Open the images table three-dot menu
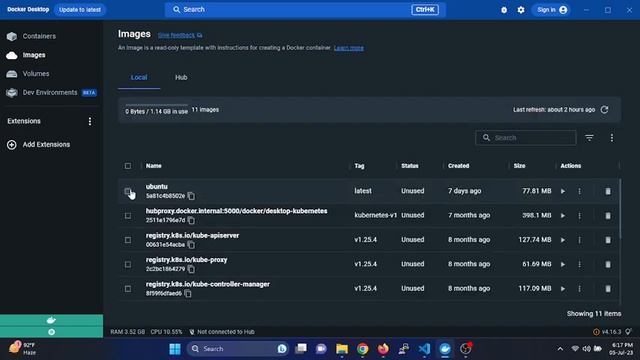 (x=611, y=138)
